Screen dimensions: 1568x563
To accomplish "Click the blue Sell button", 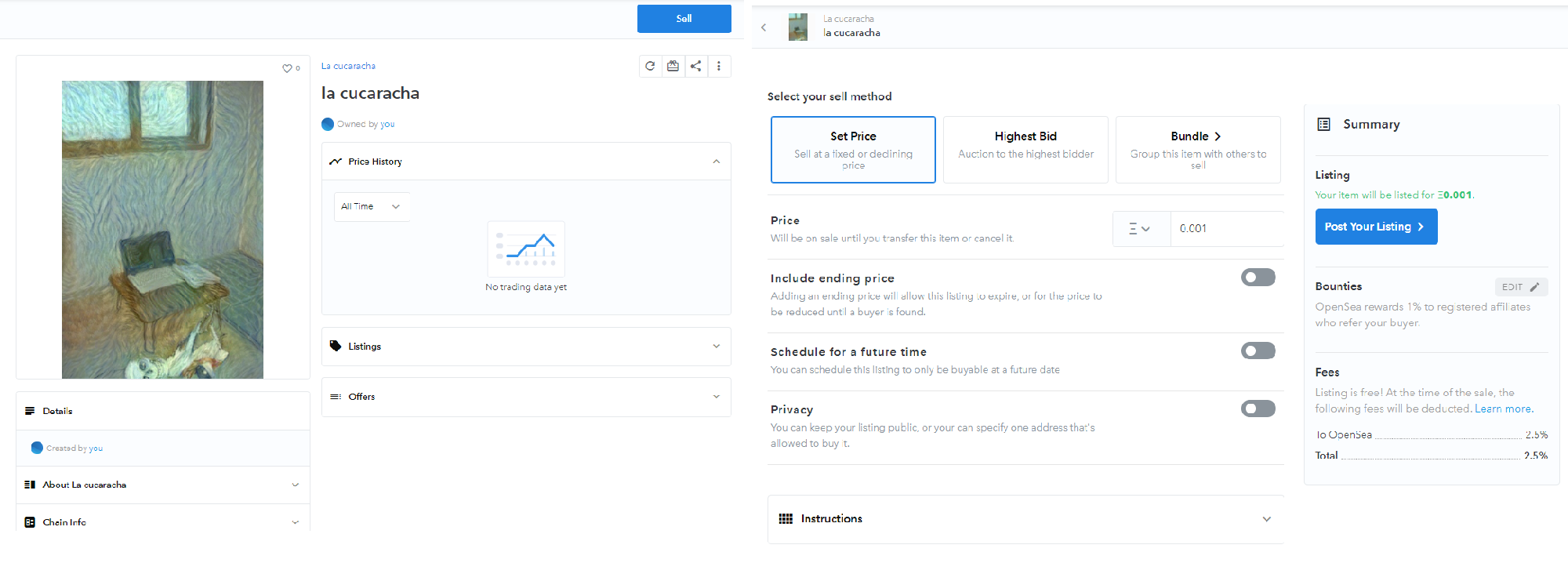I will [684, 19].
